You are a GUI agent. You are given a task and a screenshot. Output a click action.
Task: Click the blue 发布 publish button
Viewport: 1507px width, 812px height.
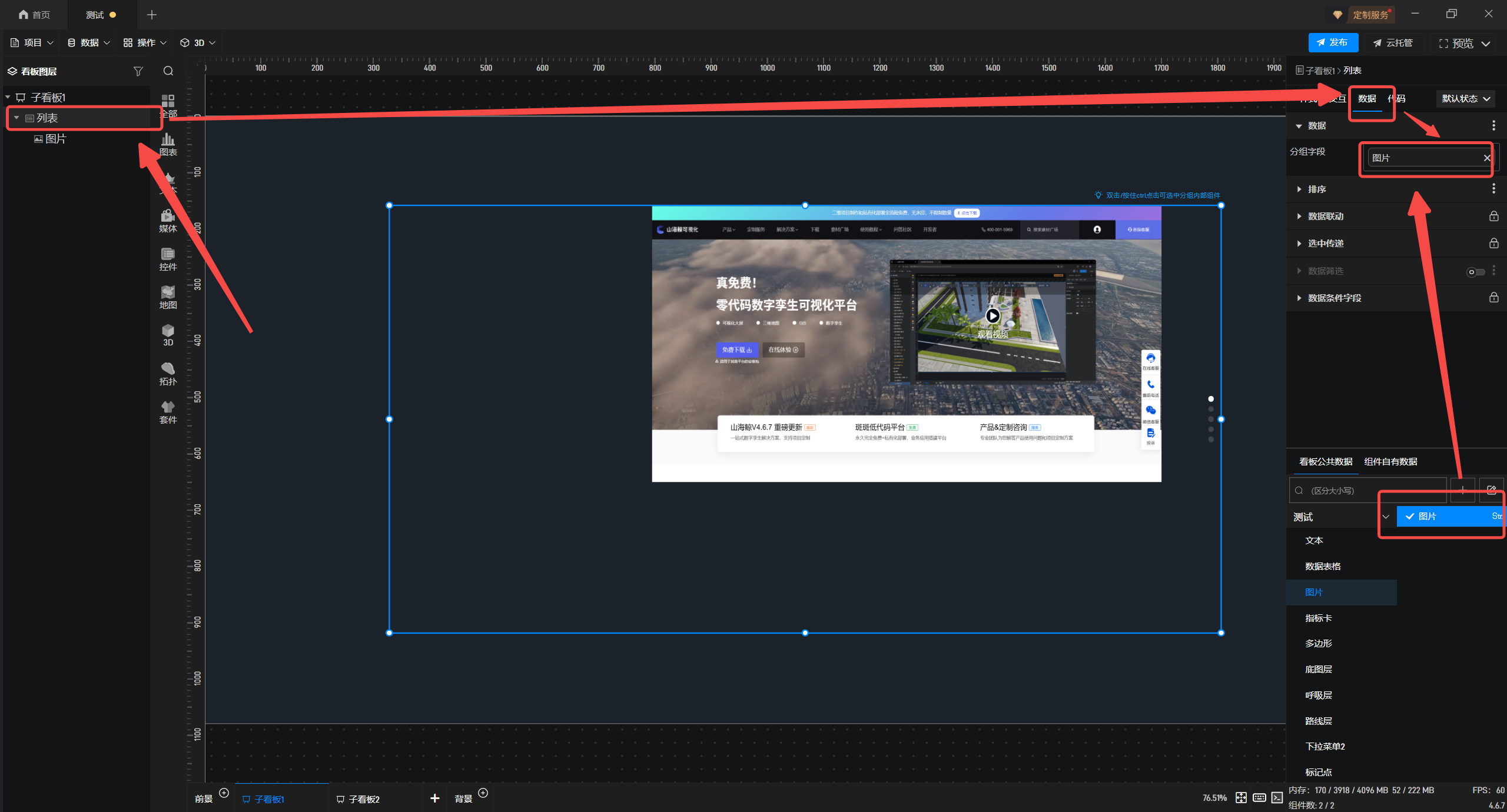(x=1333, y=43)
